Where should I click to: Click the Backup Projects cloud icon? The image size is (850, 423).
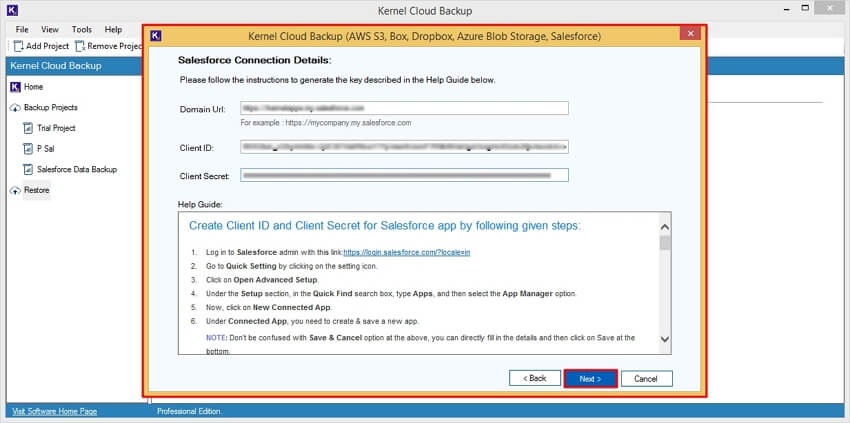click(15, 108)
